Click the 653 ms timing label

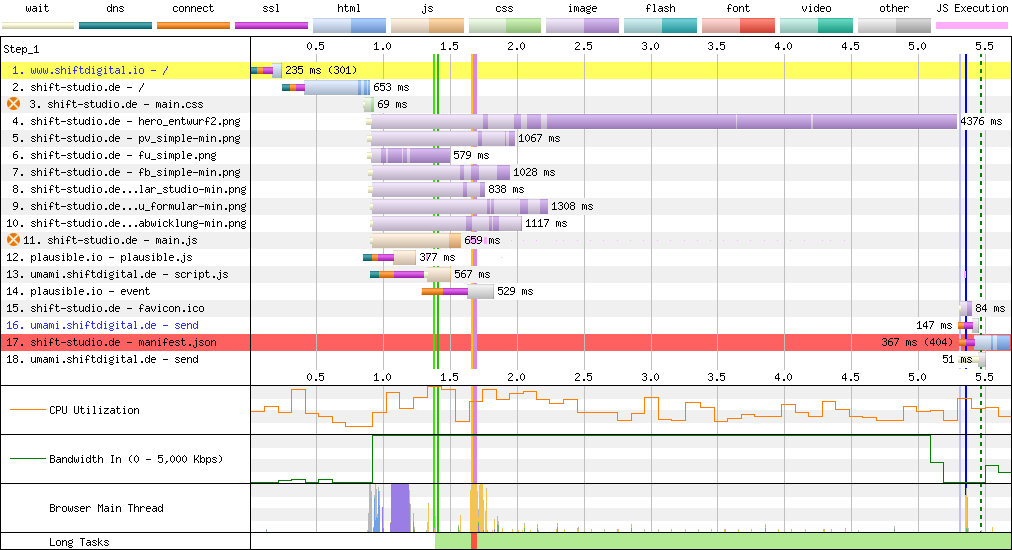[x=391, y=87]
